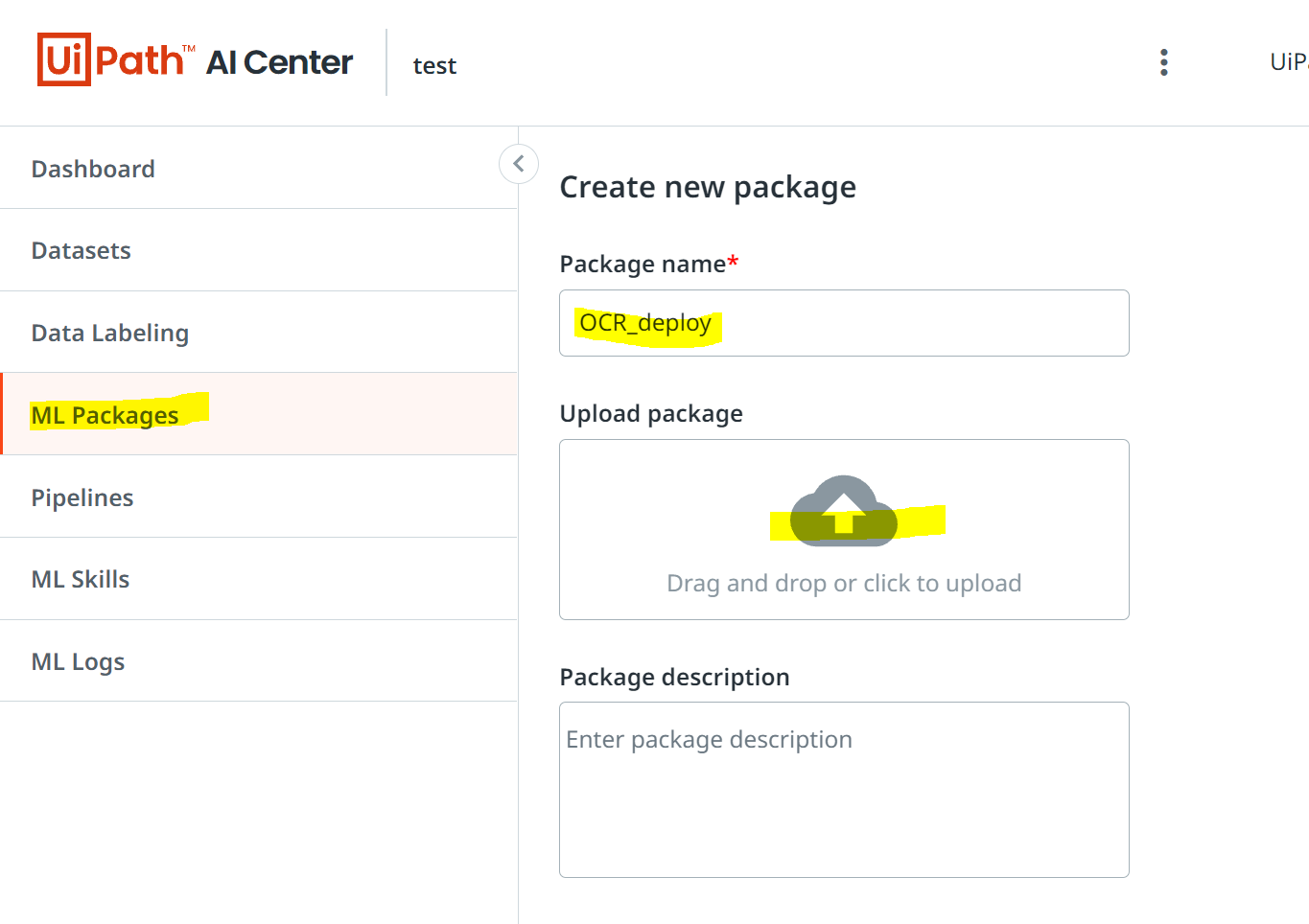Image resolution: width=1309 pixels, height=924 pixels.
Task: Click the partially visible UiPath text at top right
Action: [1288, 62]
